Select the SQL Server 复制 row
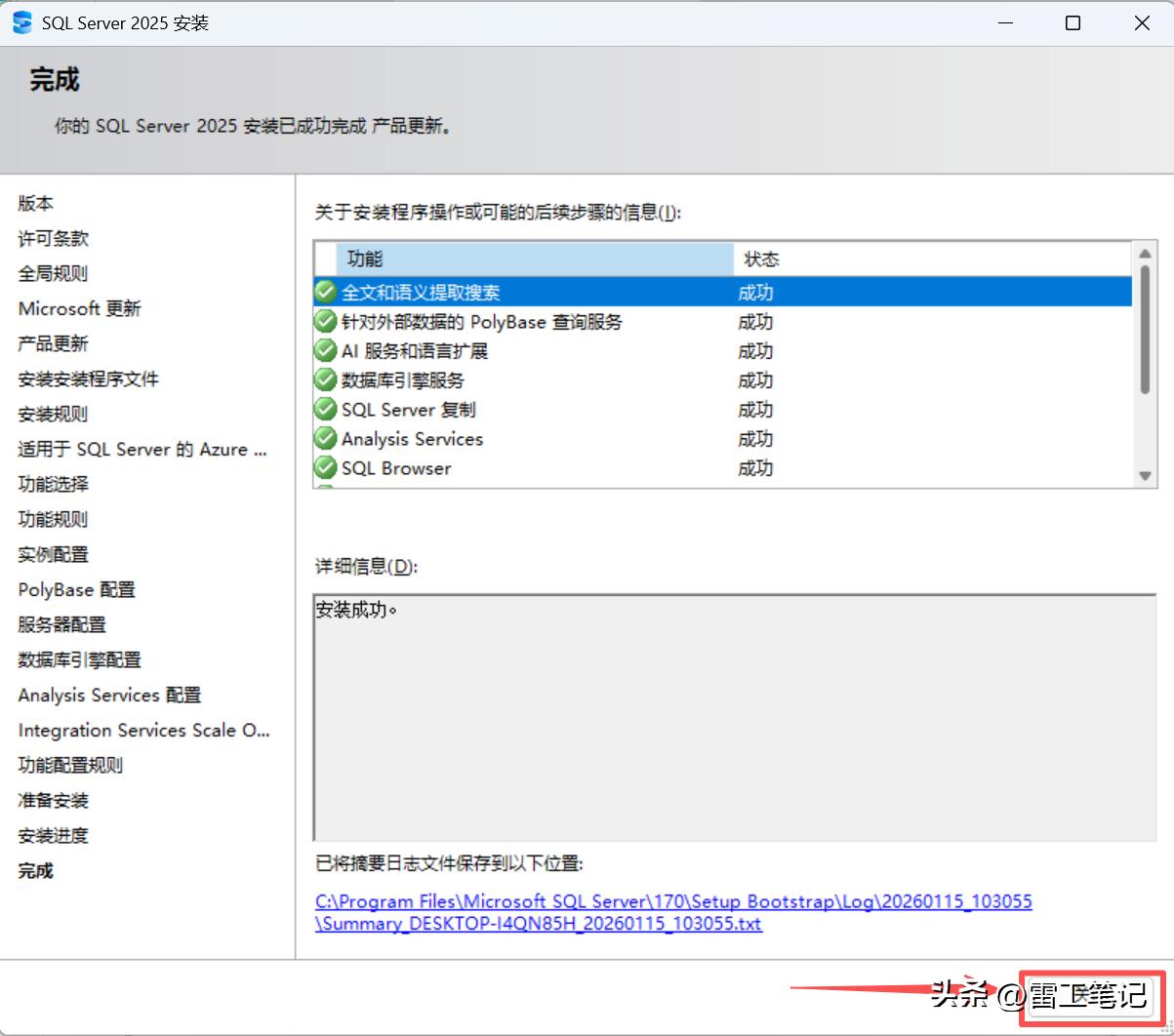 click(723, 409)
